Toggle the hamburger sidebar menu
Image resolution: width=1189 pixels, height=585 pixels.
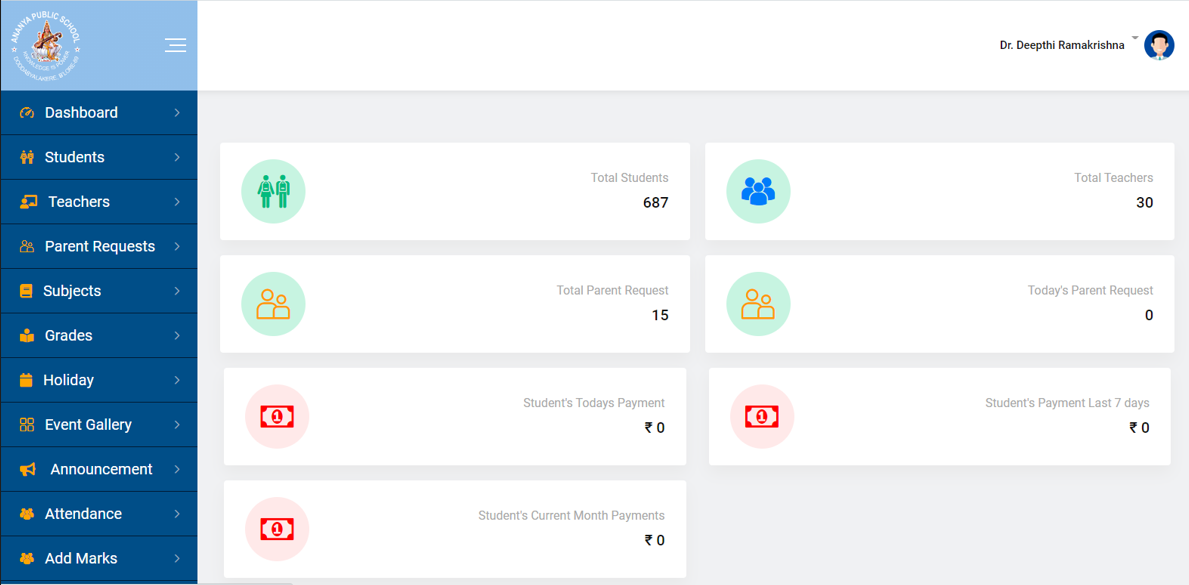pyautogui.click(x=175, y=45)
